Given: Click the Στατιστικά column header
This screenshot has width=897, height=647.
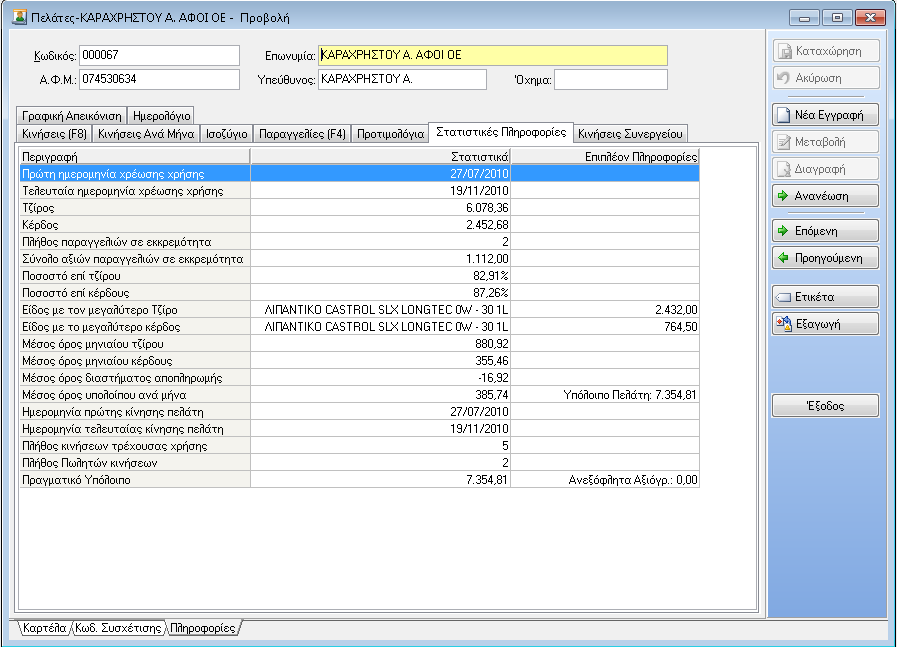Looking at the screenshot, I should (380, 157).
